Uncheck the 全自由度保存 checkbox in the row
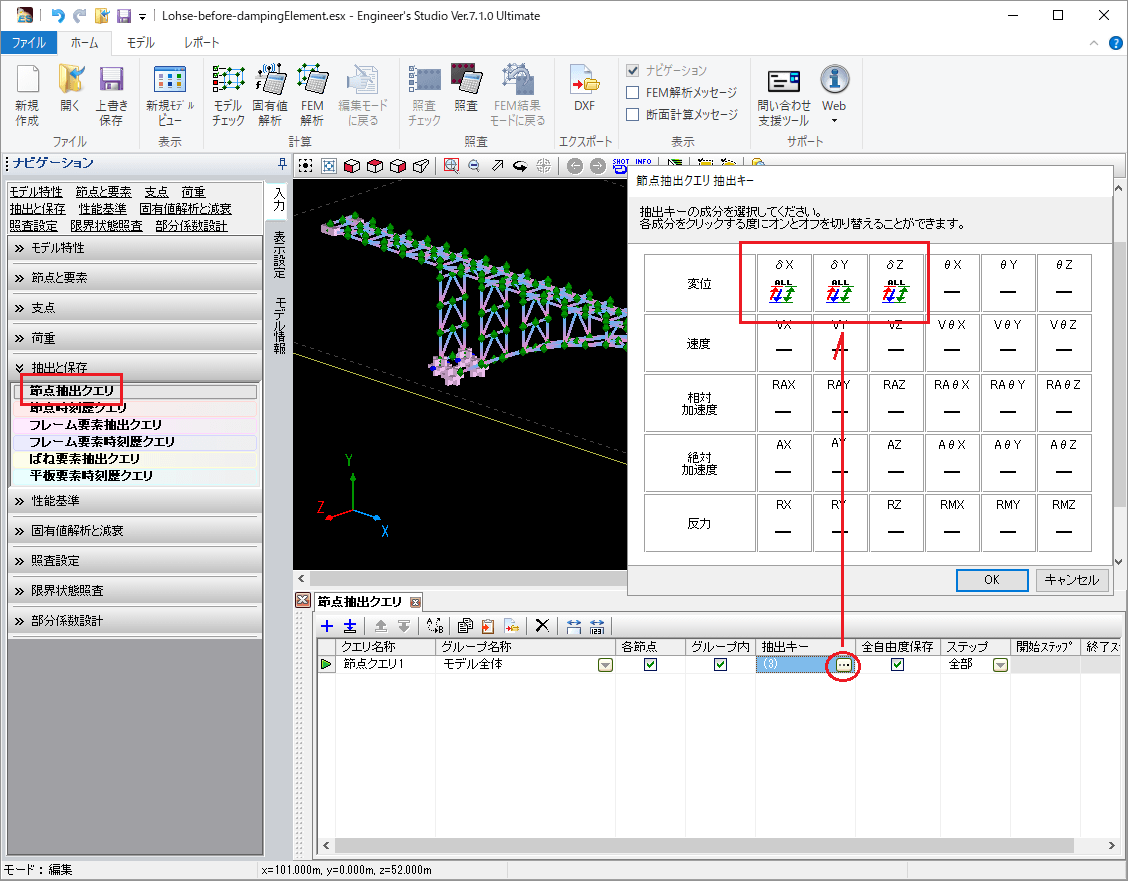This screenshot has width=1128, height=881. tap(897, 665)
